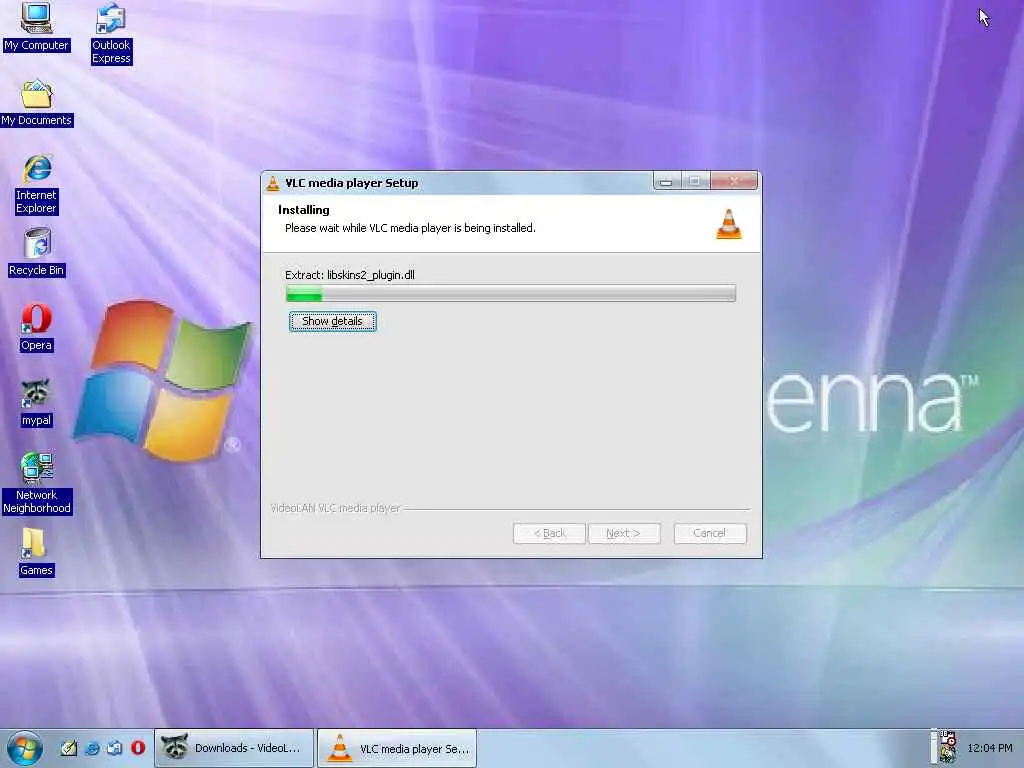Open My Documents folder icon
This screenshot has width=1024, height=768.
tap(37, 103)
